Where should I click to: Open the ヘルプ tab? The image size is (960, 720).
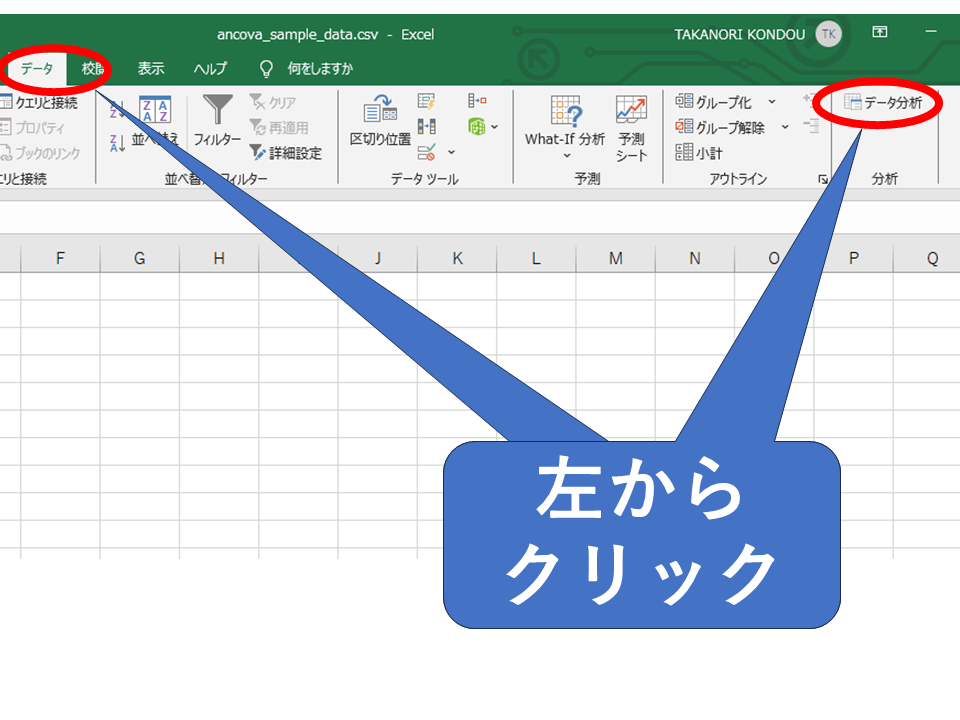click(x=210, y=69)
